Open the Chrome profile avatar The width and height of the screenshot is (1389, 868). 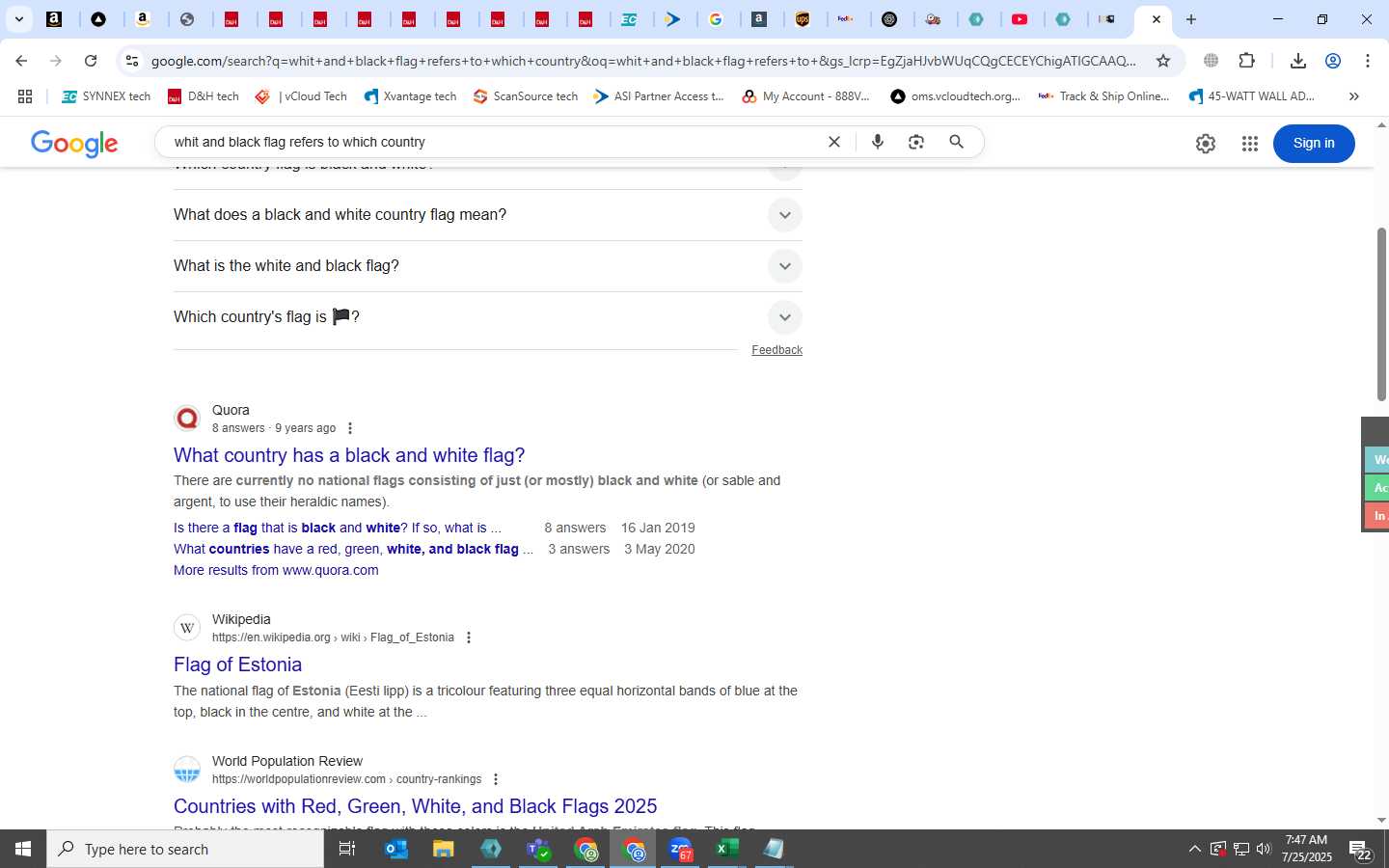click(x=1333, y=61)
